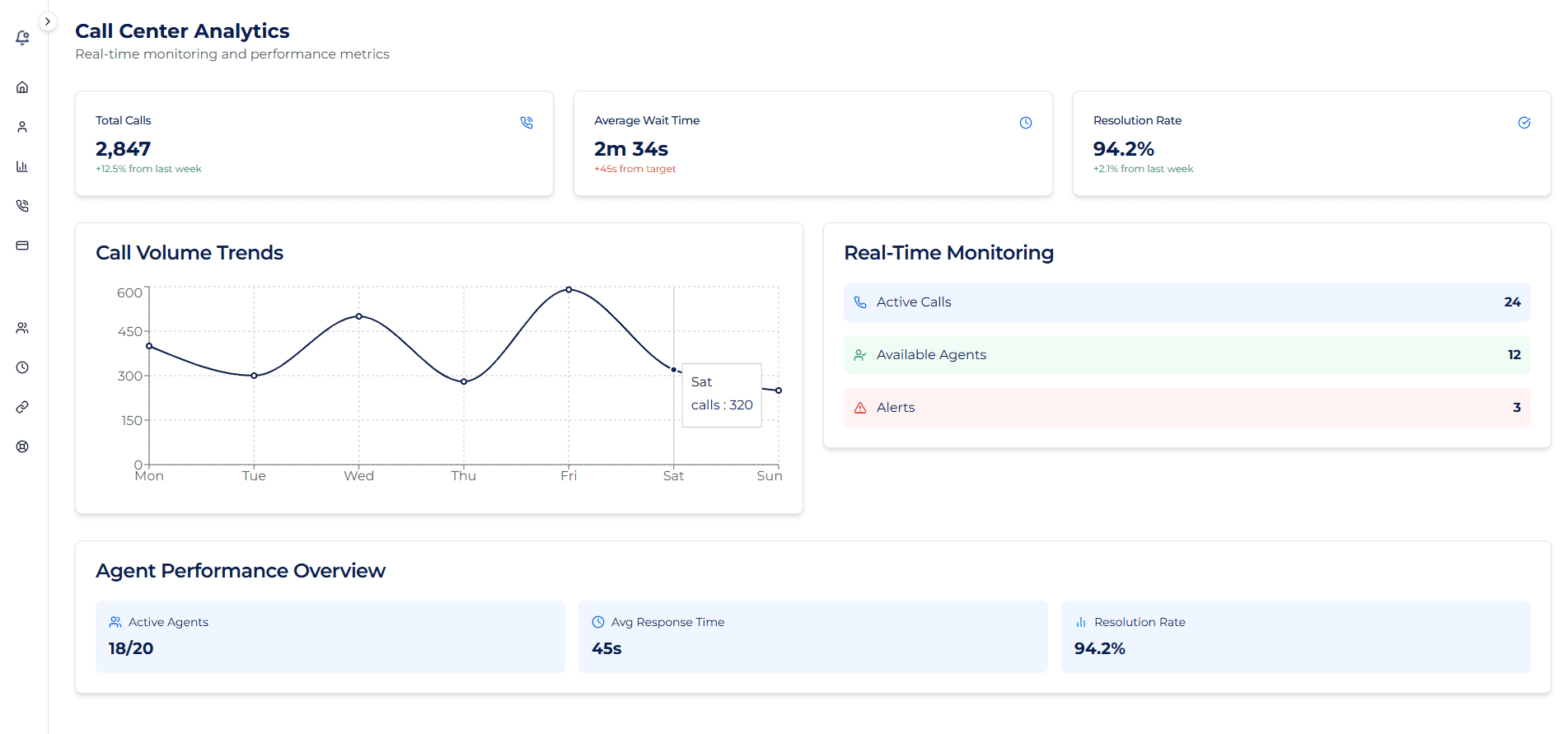1568x734 pixels.
Task: Open the single-user profile icon in sidebar
Action: (22, 127)
